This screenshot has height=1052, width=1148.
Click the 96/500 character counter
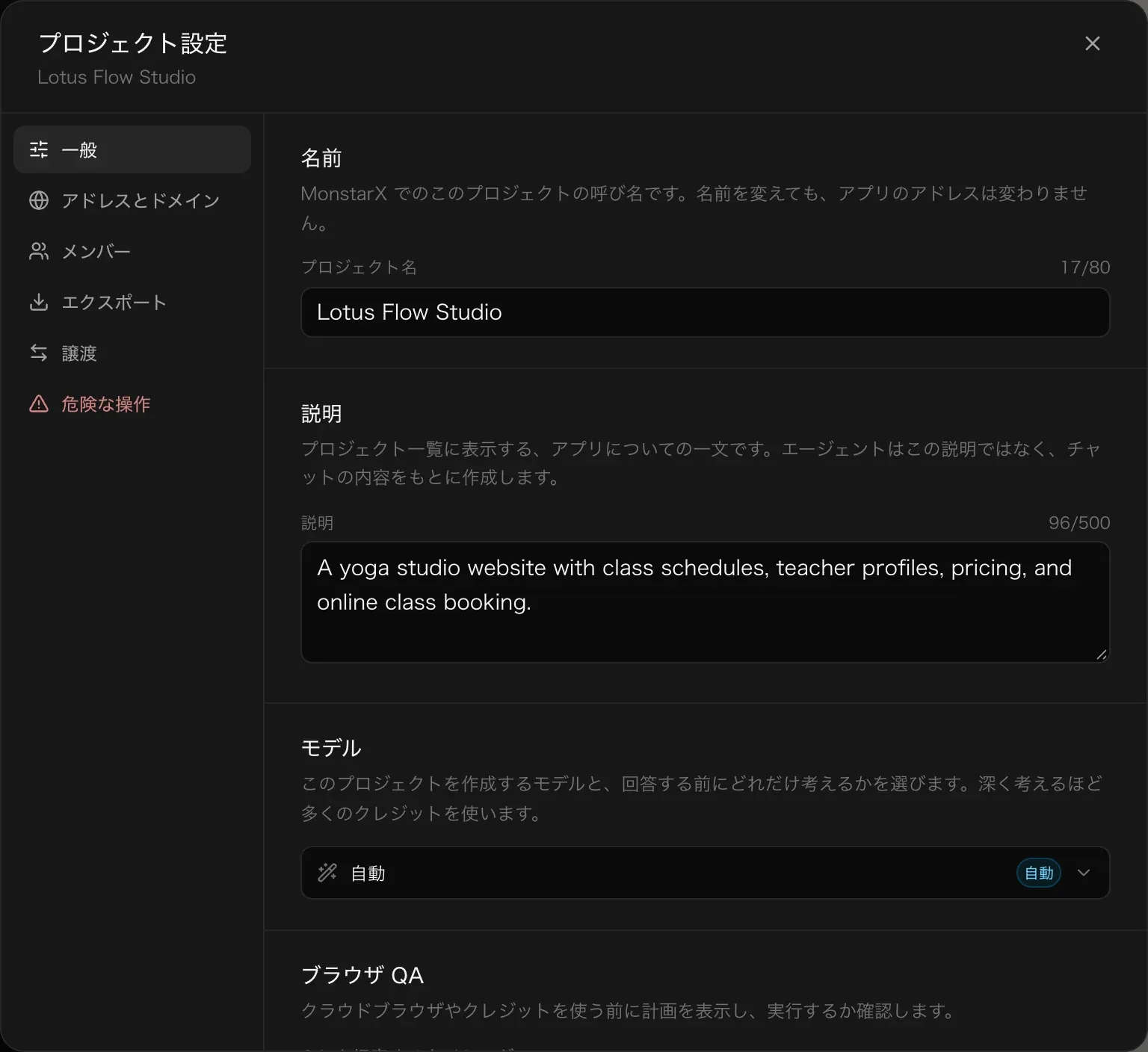pyautogui.click(x=1079, y=522)
